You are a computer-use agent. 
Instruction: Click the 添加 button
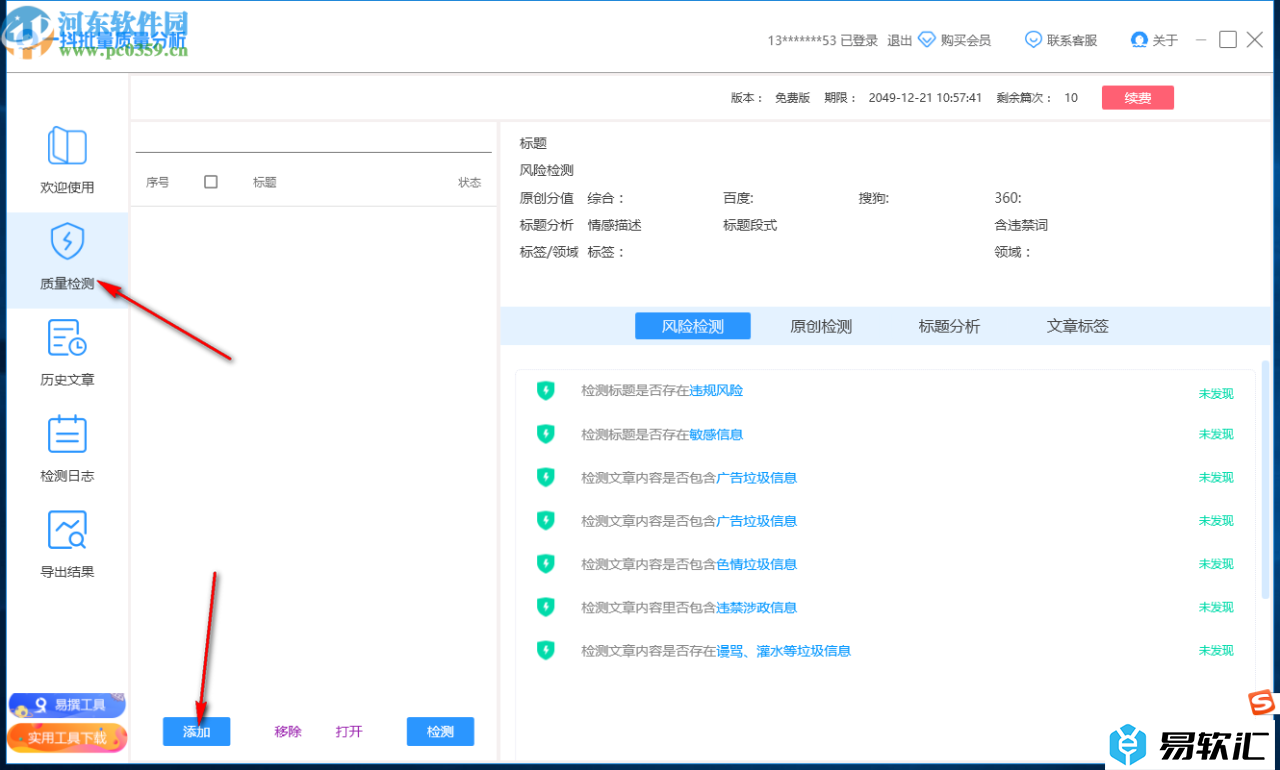[x=197, y=732]
